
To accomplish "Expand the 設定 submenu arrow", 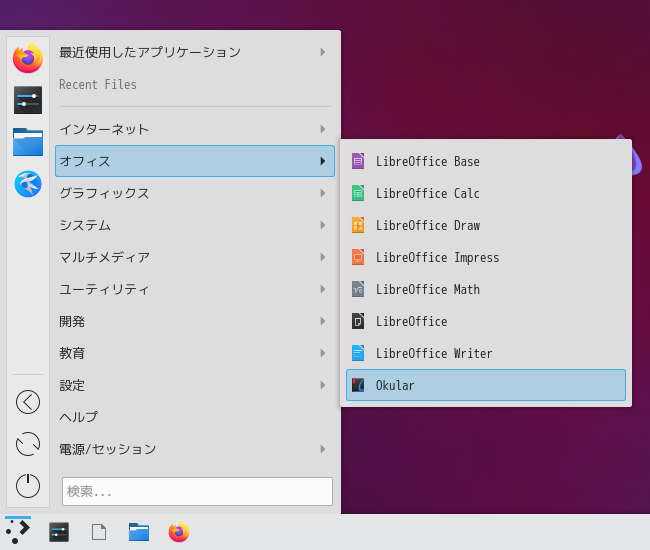I will pyautogui.click(x=323, y=385).
